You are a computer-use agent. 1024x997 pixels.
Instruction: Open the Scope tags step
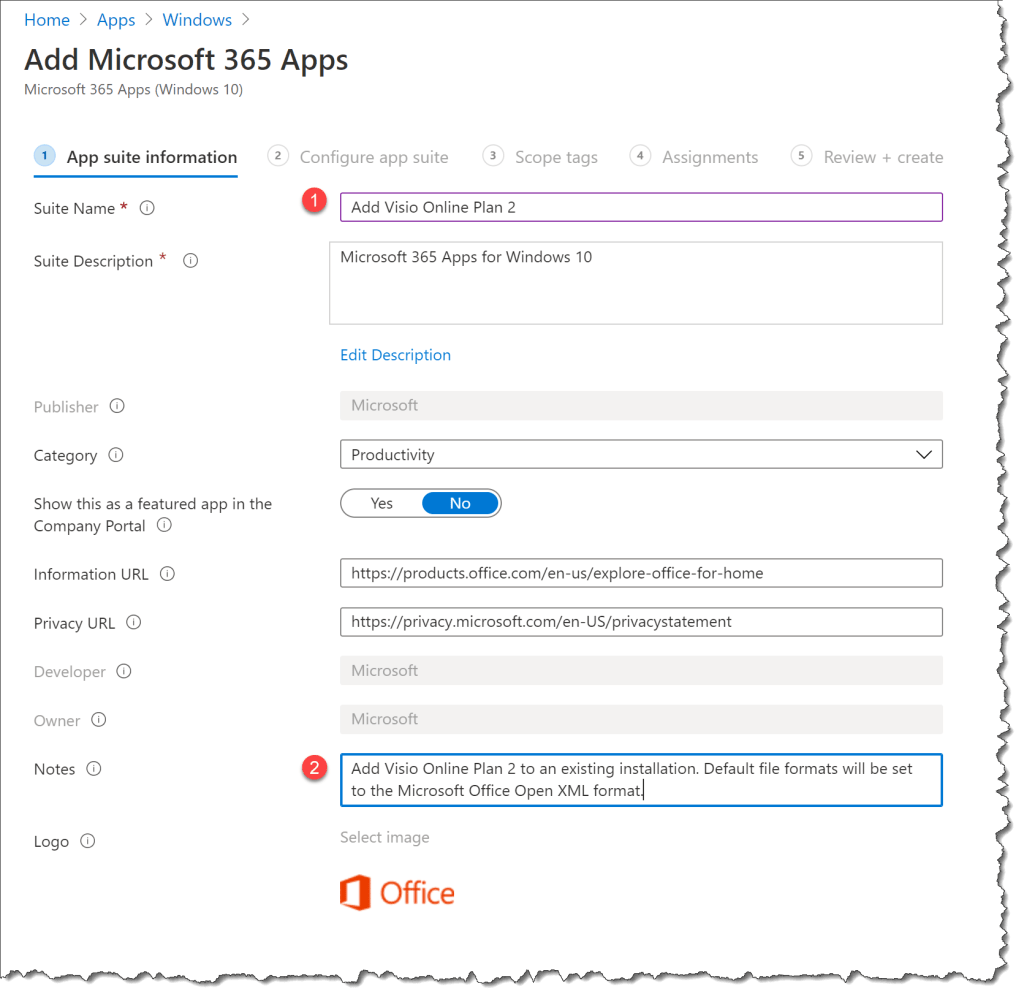(x=555, y=157)
